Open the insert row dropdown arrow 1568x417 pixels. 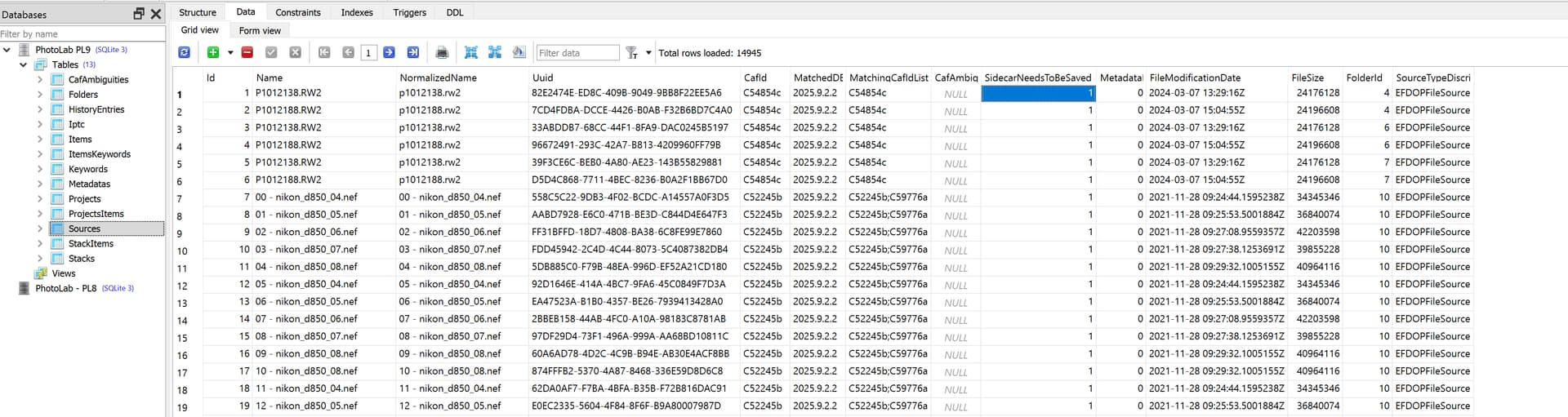(x=230, y=52)
